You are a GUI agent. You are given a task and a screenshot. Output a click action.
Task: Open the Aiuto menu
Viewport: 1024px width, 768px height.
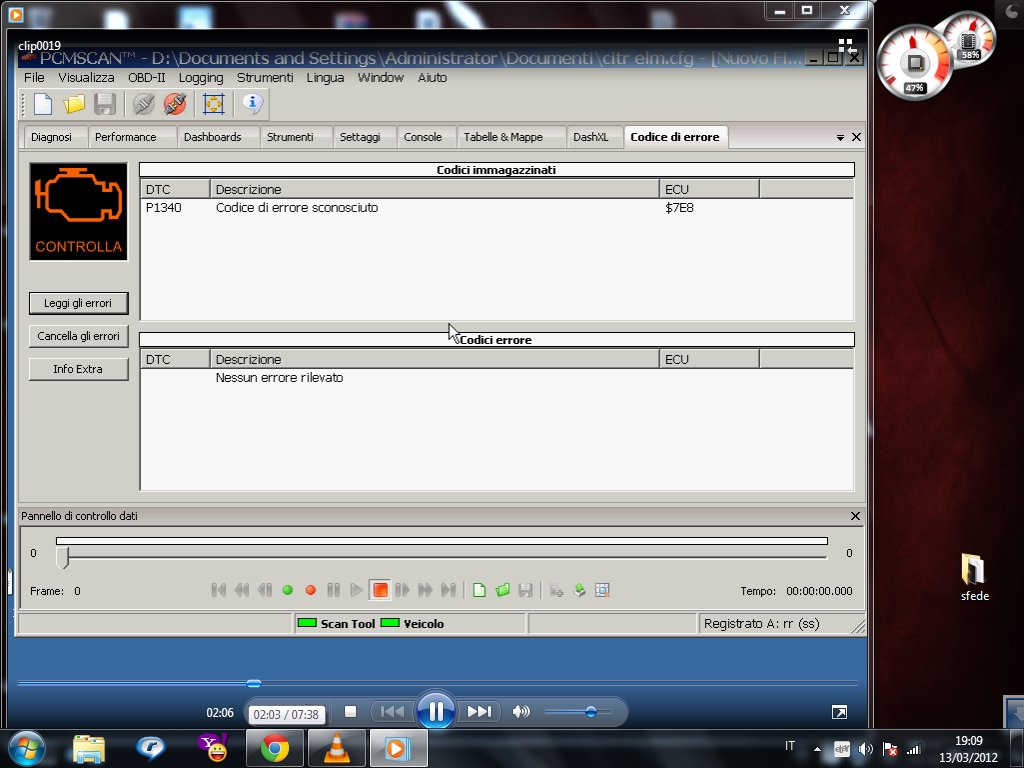[432, 78]
